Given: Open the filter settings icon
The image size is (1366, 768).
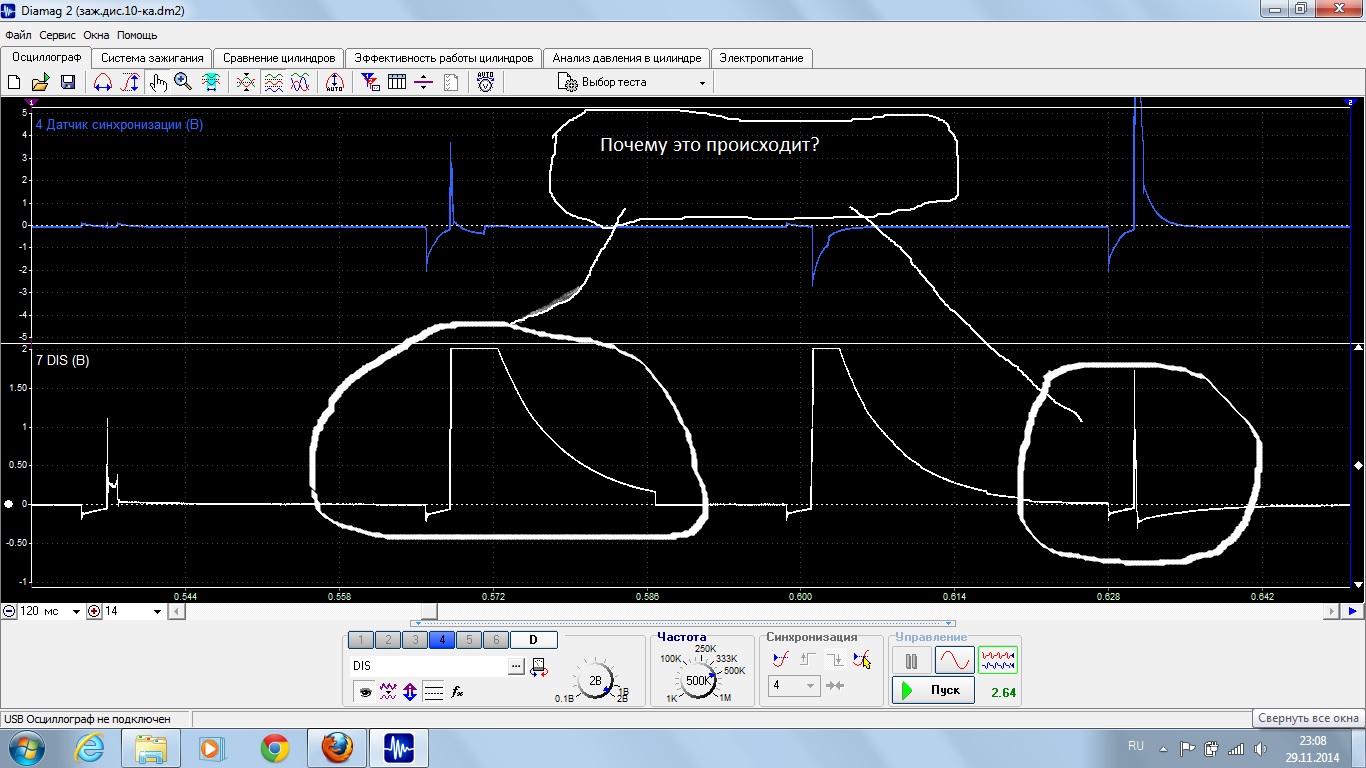Looking at the screenshot, I should pos(370,83).
